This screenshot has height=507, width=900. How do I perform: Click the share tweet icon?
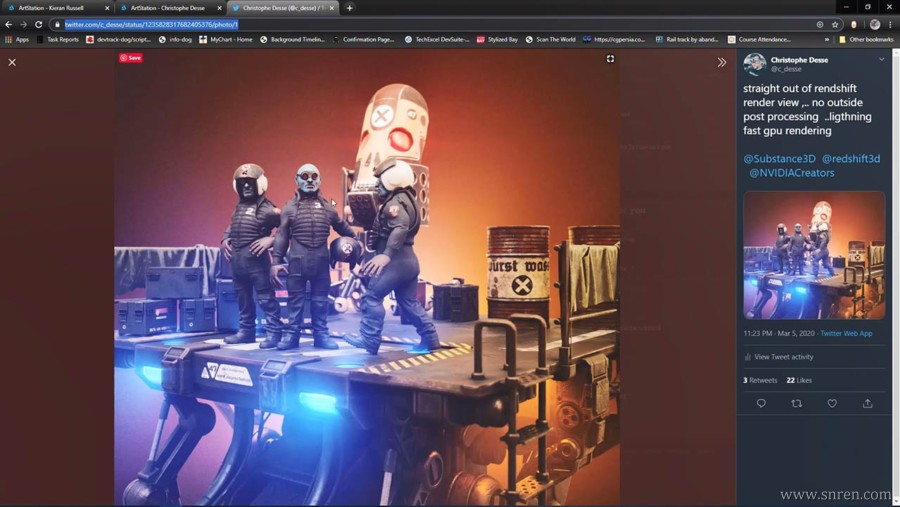[x=867, y=403]
